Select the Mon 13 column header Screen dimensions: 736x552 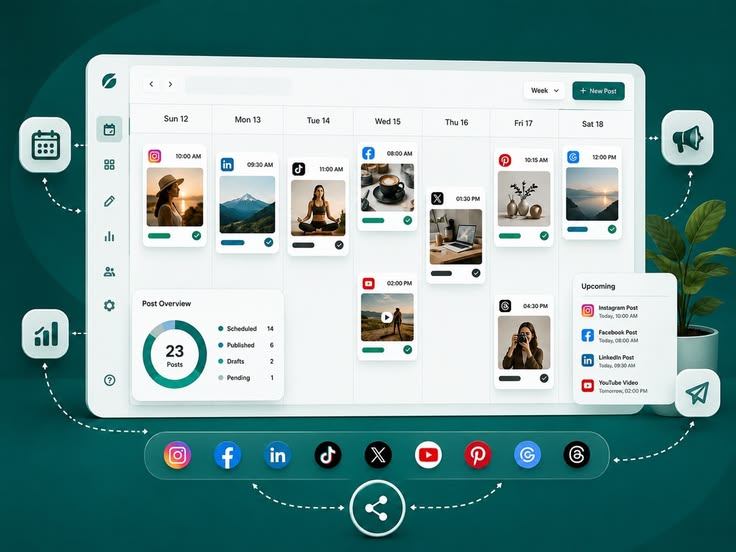coord(247,120)
